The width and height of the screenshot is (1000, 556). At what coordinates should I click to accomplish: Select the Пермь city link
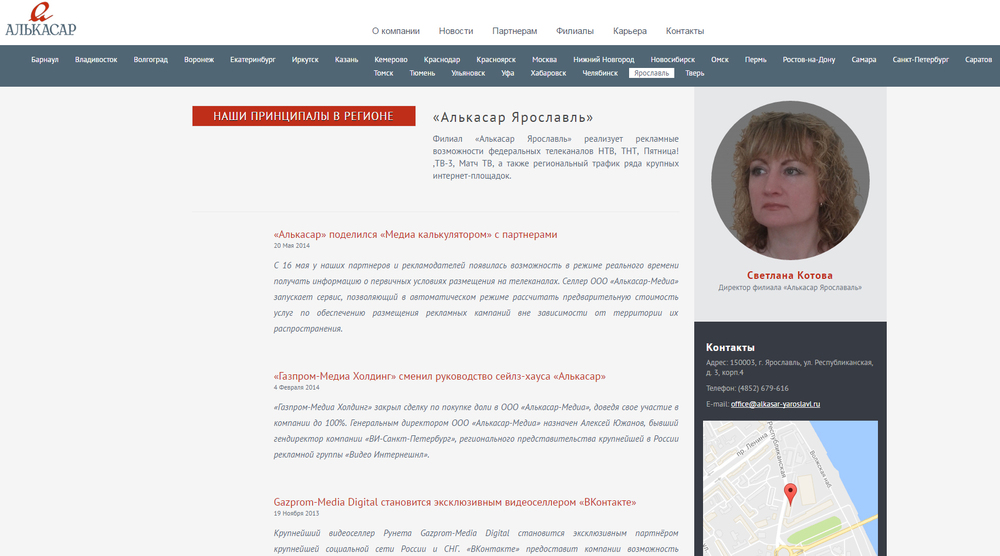click(755, 59)
